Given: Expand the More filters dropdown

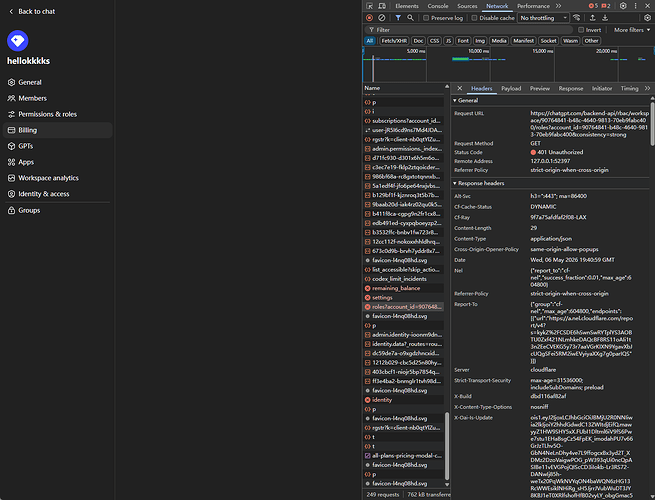Looking at the screenshot, I should (632, 30).
